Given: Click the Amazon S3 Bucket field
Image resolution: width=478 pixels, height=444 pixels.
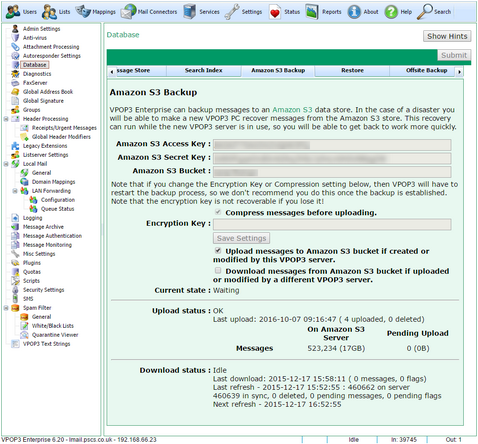Looking at the screenshot, I should tap(332, 172).
